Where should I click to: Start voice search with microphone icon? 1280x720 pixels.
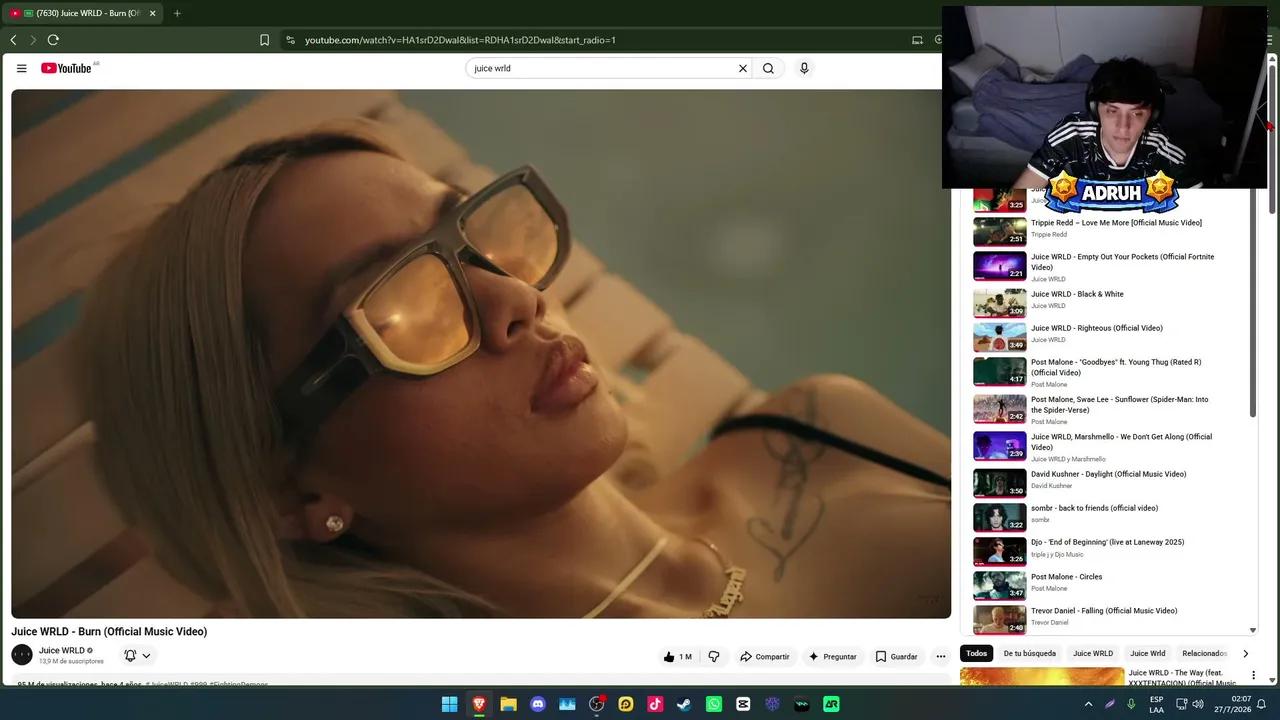[804, 68]
